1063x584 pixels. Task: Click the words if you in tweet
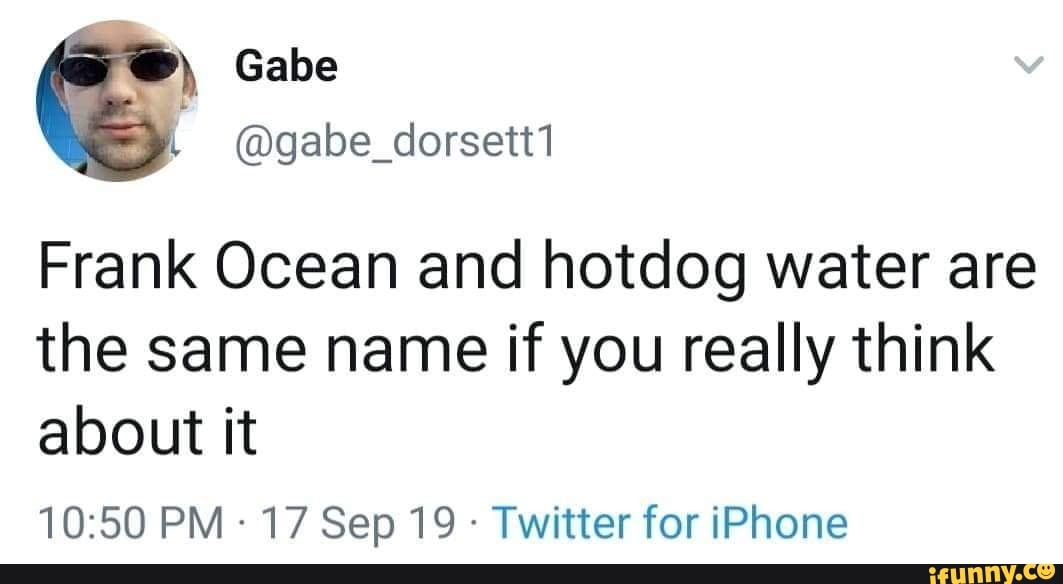click(565, 352)
